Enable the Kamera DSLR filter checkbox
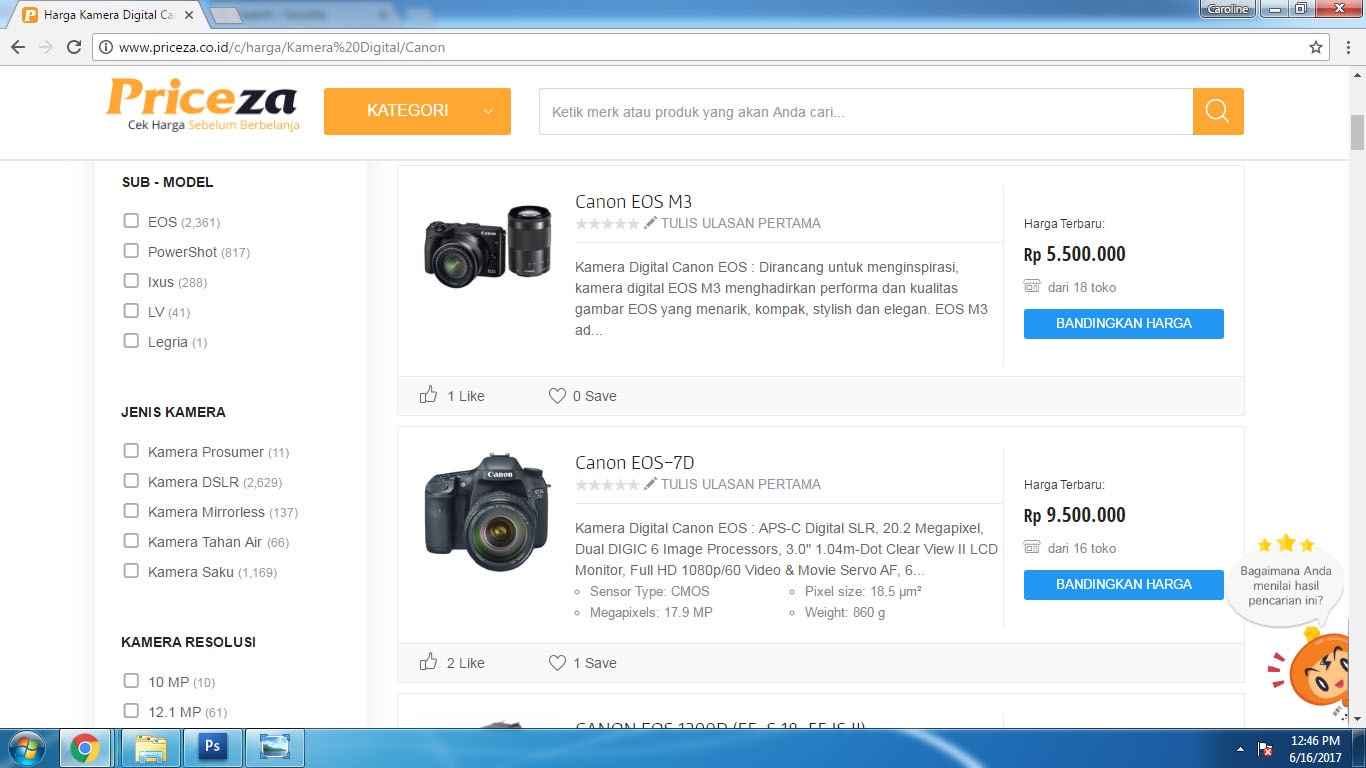Viewport: 1366px width, 768px height. [x=131, y=481]
